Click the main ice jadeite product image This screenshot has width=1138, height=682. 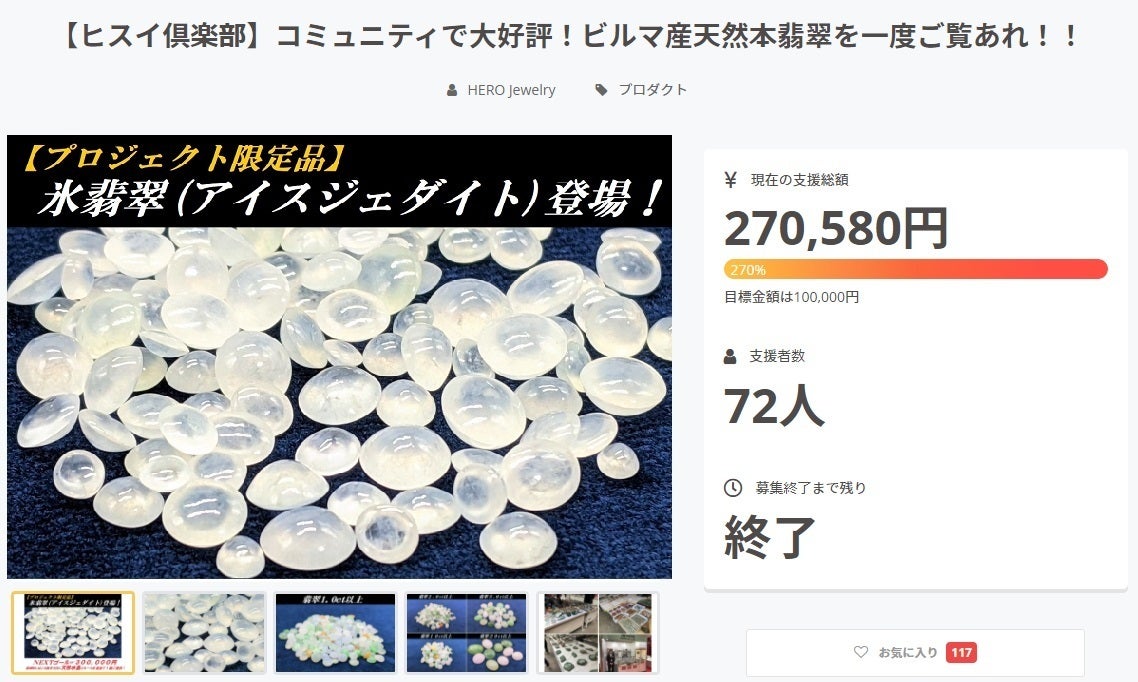click(340, 357)
